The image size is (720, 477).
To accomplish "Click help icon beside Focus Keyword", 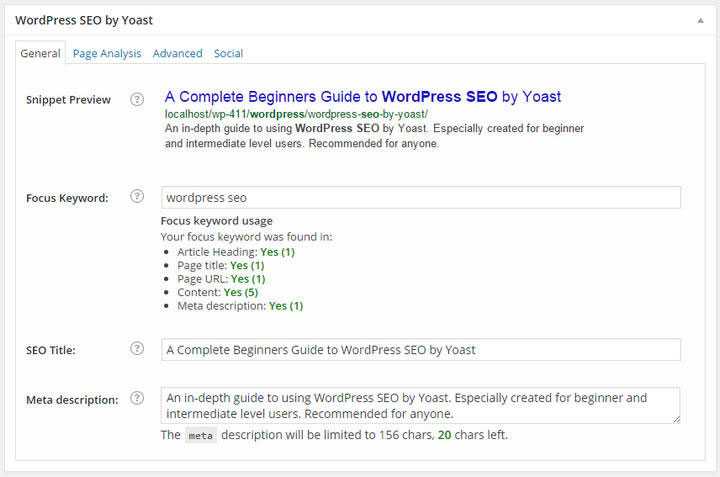I will [x=138, y=197].
